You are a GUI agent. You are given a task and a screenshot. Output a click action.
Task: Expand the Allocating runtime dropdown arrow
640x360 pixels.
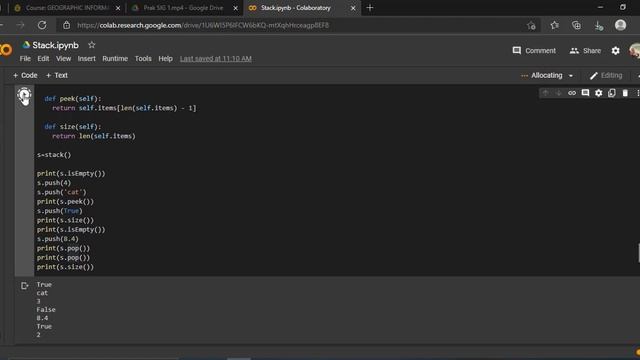point(571,76)
